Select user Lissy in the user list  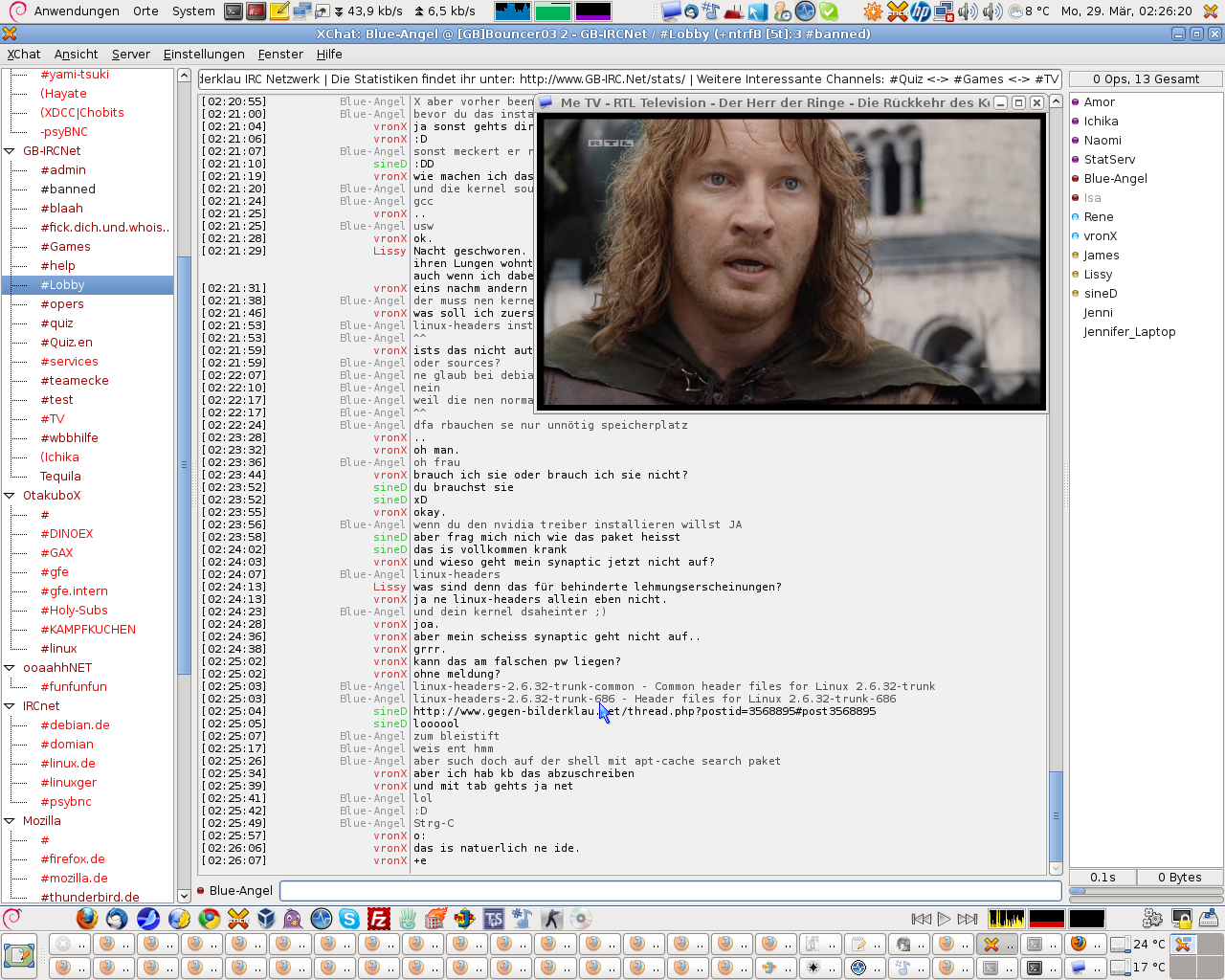pos(1098,275)
